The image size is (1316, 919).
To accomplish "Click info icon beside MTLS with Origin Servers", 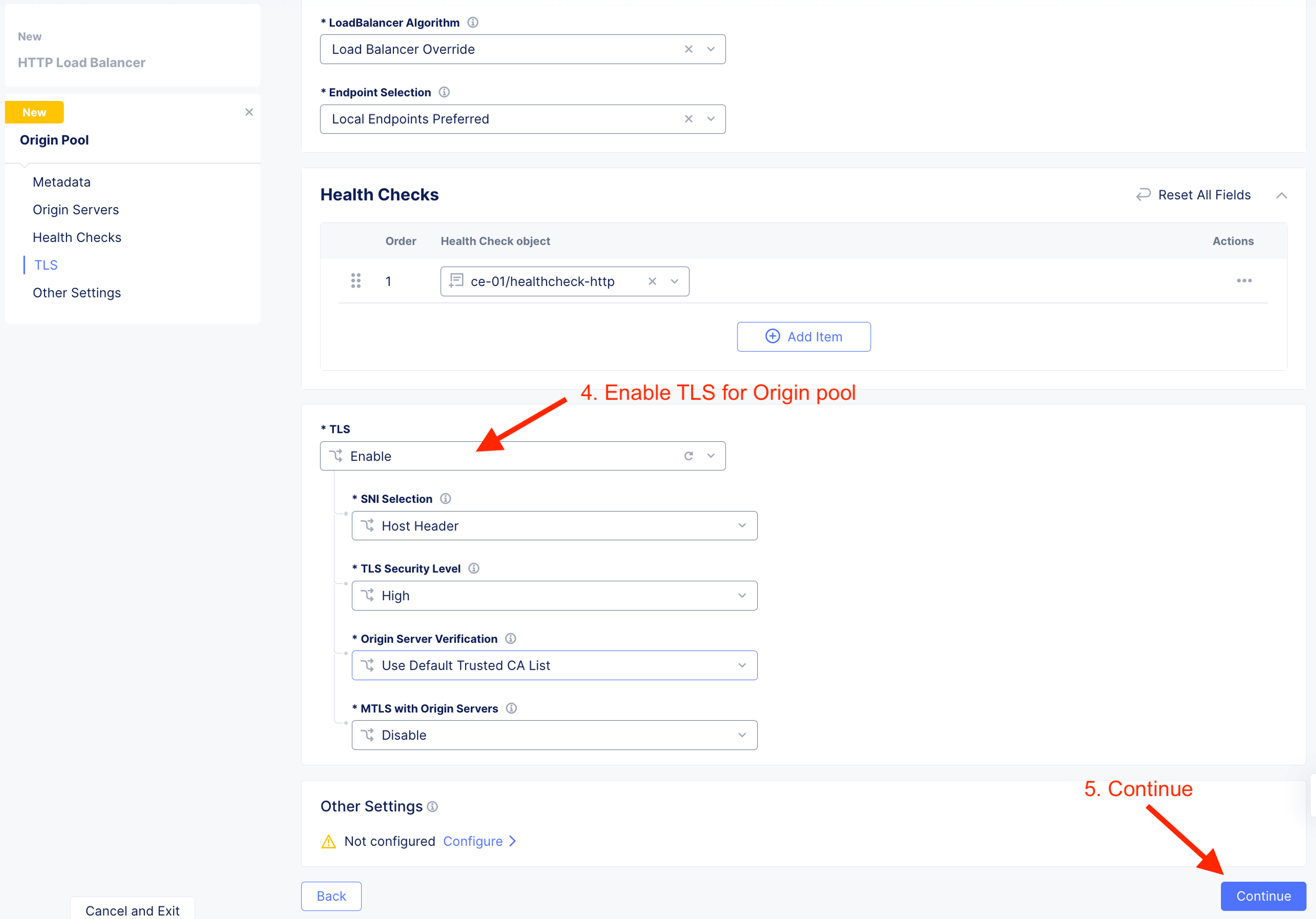I will [511, 709].
